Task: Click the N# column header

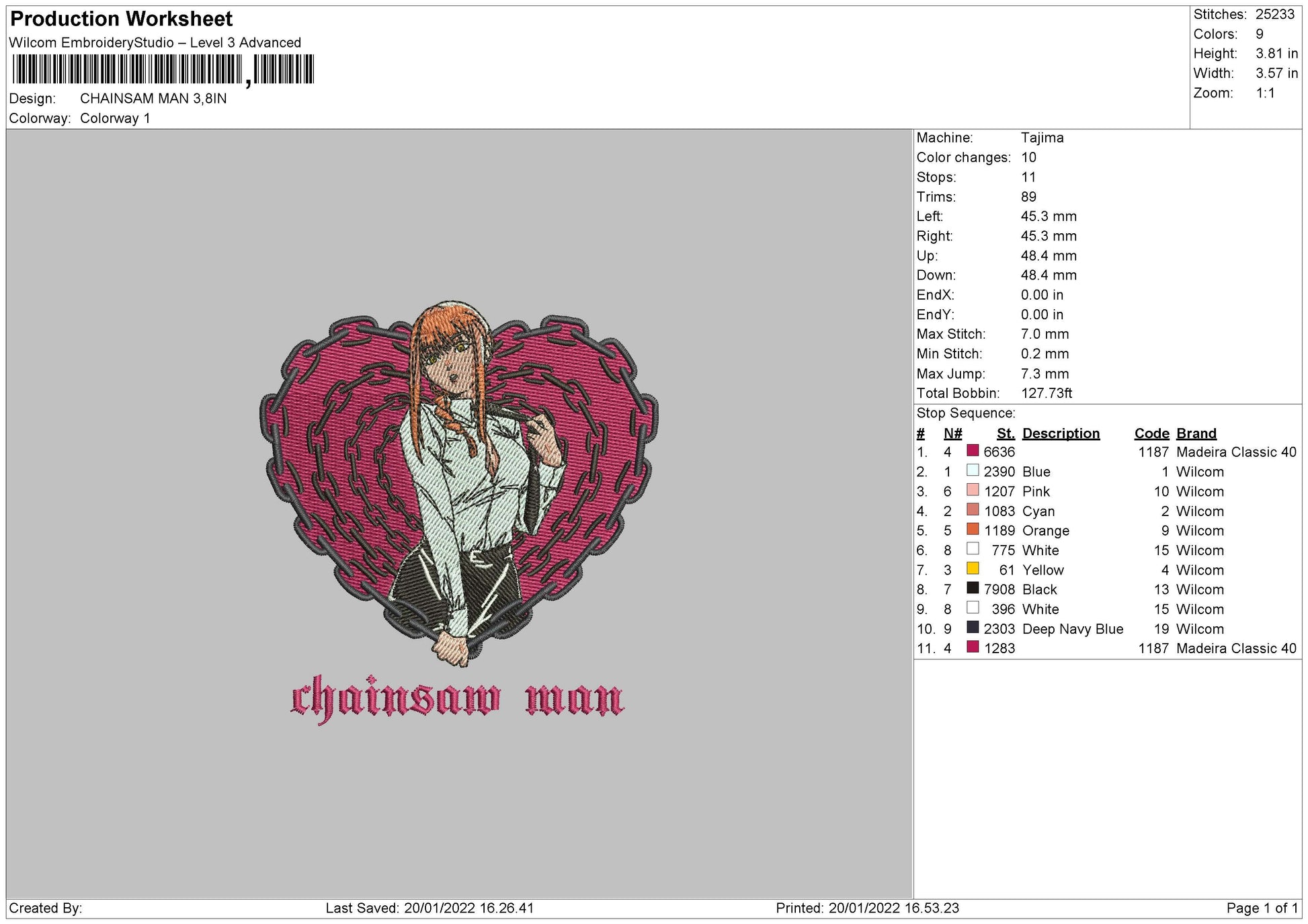Action: point(952,433)
